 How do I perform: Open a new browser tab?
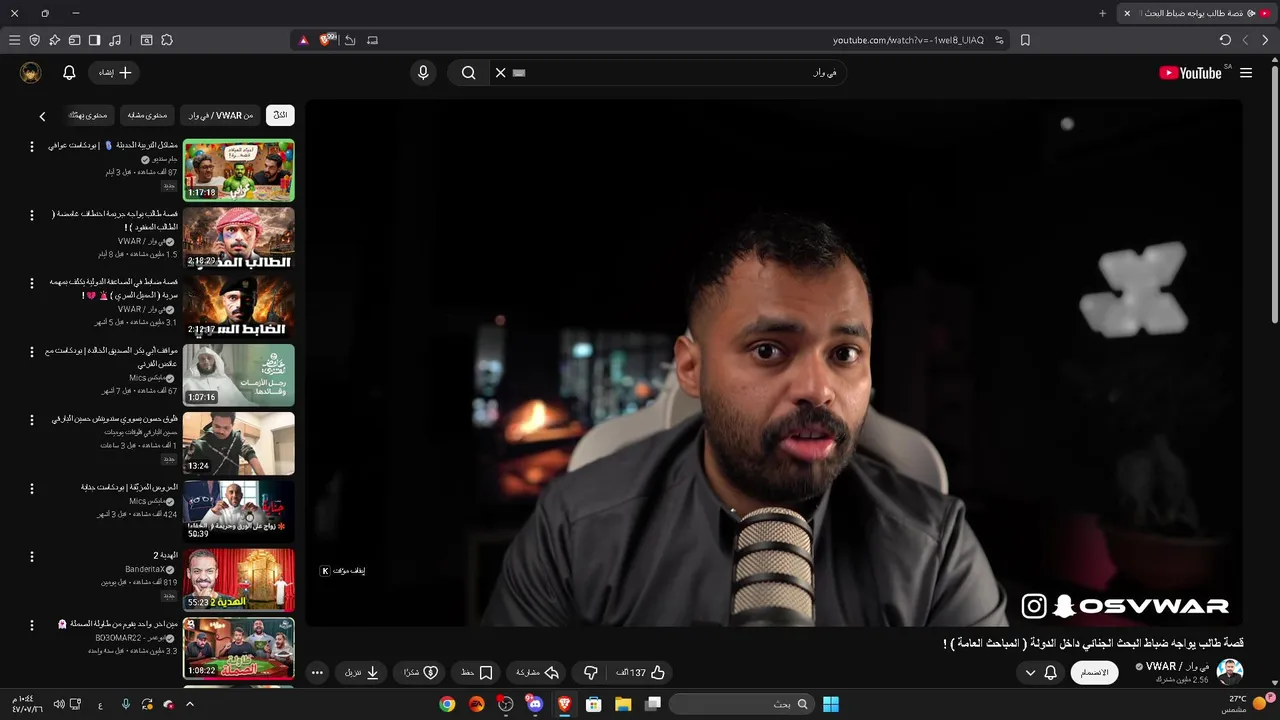coord(1103,13)
